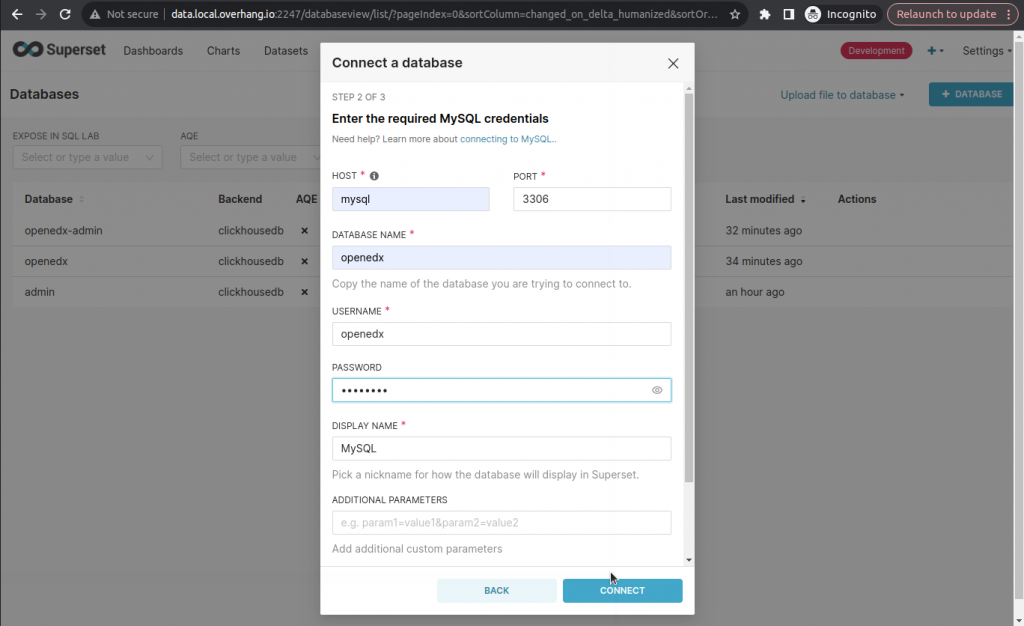The width and height of the screenshot is (1024, 626).
Task: Open the Datasets menu item
Action: click(285, 51)
